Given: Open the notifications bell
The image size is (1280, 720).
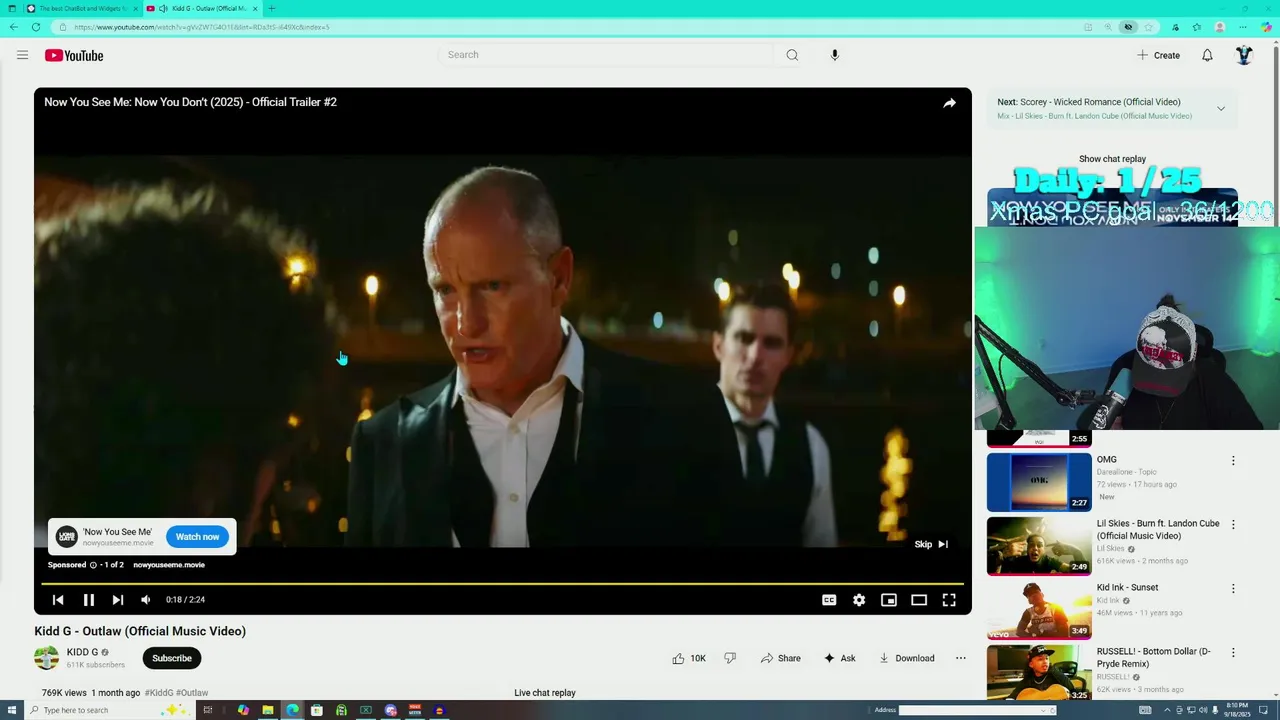Looking at the screenshot, I should (x=1207, y=55).
